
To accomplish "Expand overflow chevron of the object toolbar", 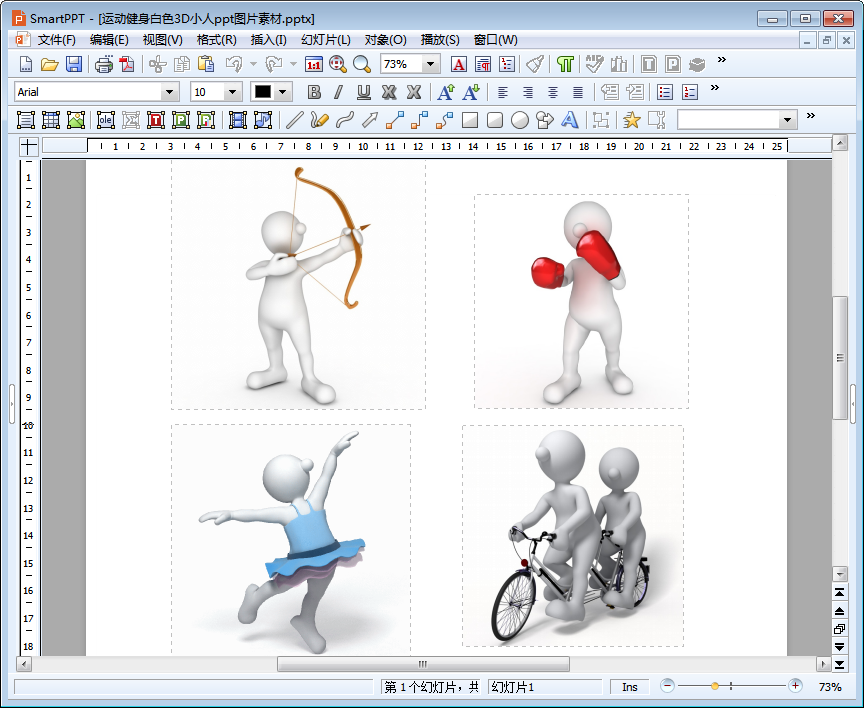I will click(x=811, y=116).
